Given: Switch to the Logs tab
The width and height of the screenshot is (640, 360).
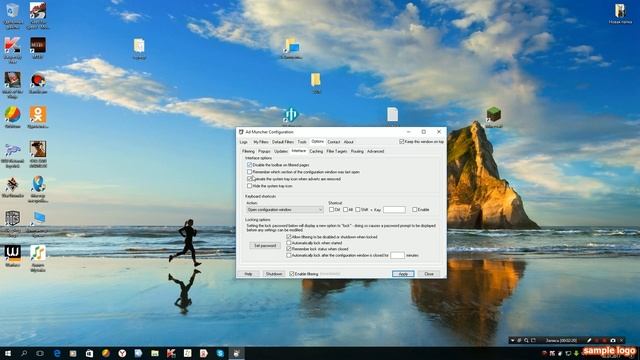Looking at the screenshot, I should pyautogui.click(x=244, y=142).
